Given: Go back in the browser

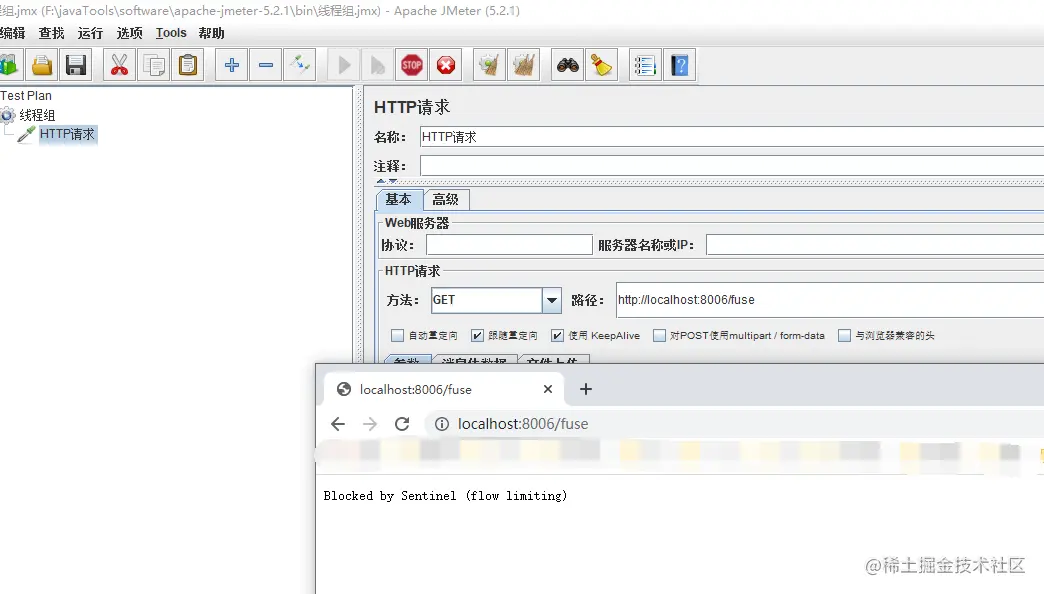Looking at the screenshot, I should pos(338,424).
